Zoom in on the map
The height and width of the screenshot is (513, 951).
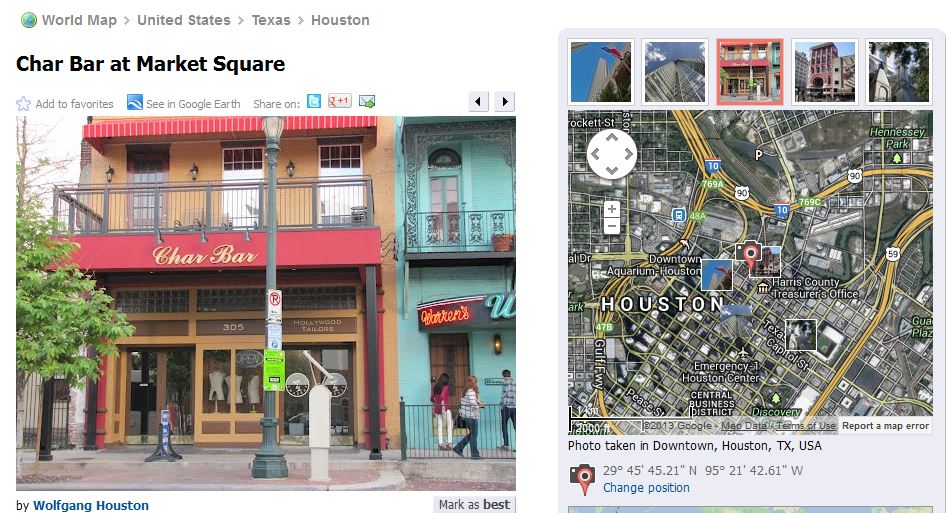point(611,209)
